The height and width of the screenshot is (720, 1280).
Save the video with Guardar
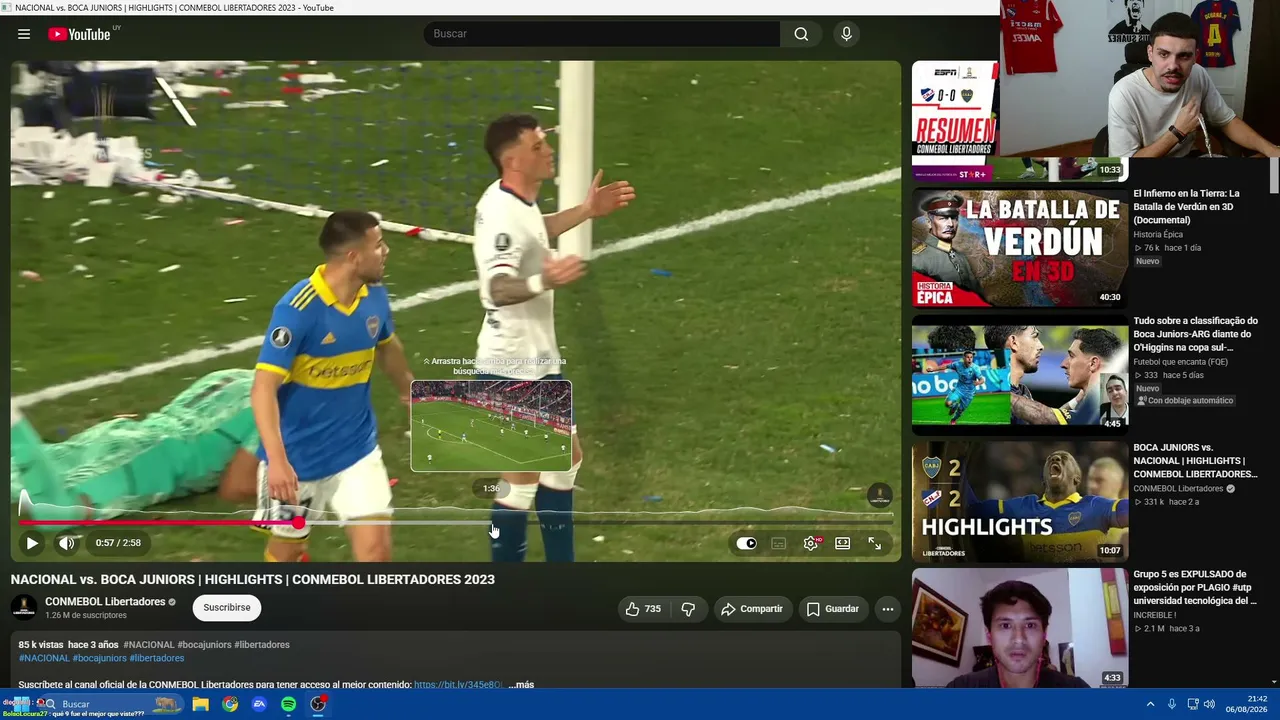[x=833, y=609]
